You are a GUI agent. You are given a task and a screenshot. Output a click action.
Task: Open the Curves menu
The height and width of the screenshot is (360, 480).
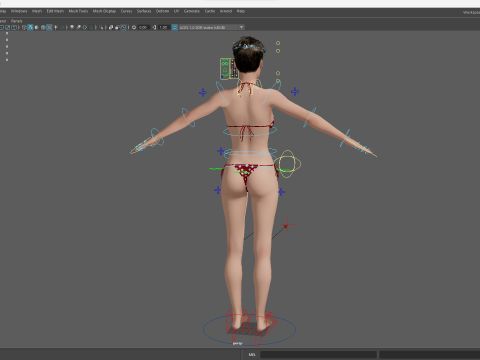point(126,11)
